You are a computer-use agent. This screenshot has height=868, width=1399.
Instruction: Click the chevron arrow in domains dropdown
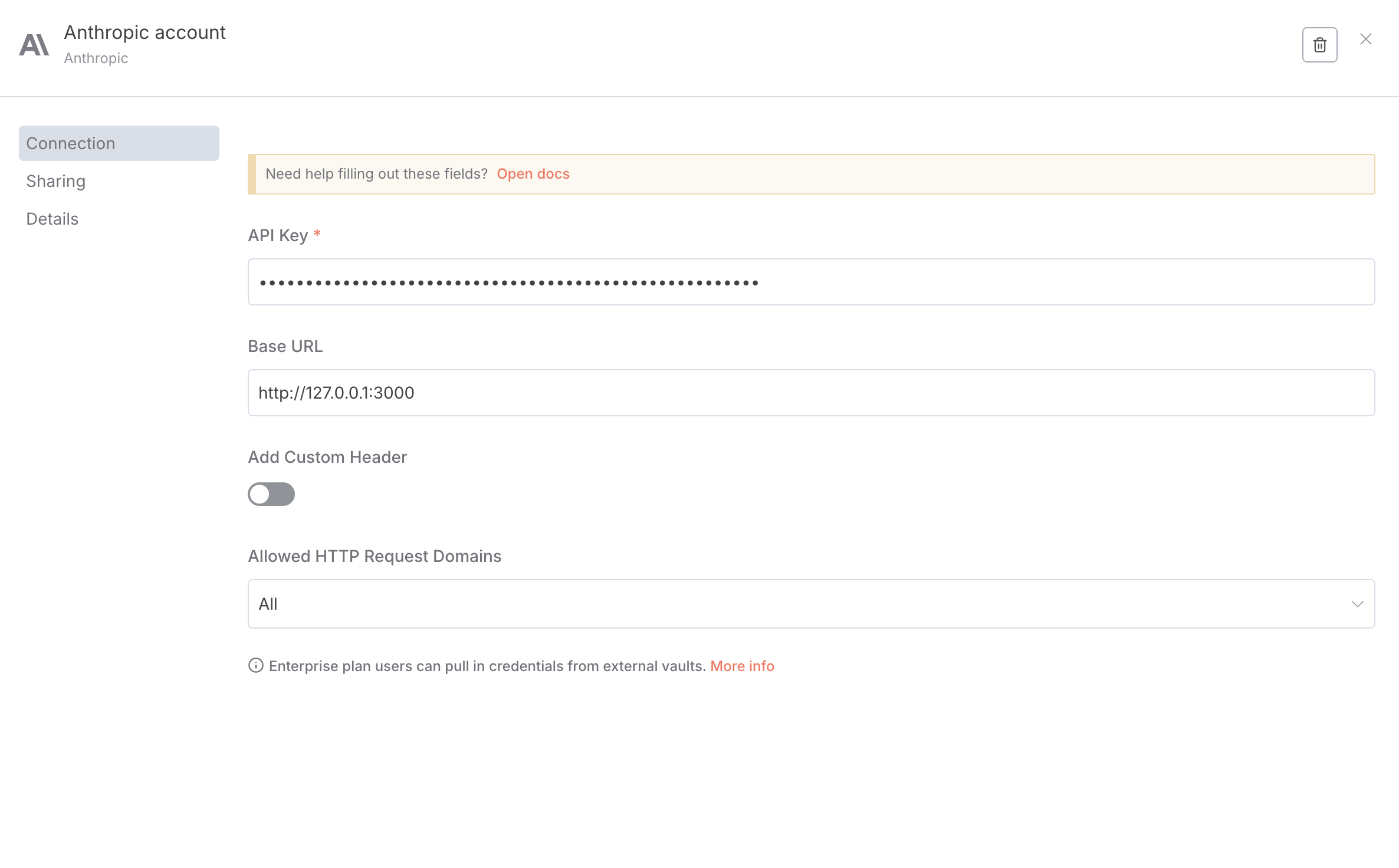click(1357, 604)
